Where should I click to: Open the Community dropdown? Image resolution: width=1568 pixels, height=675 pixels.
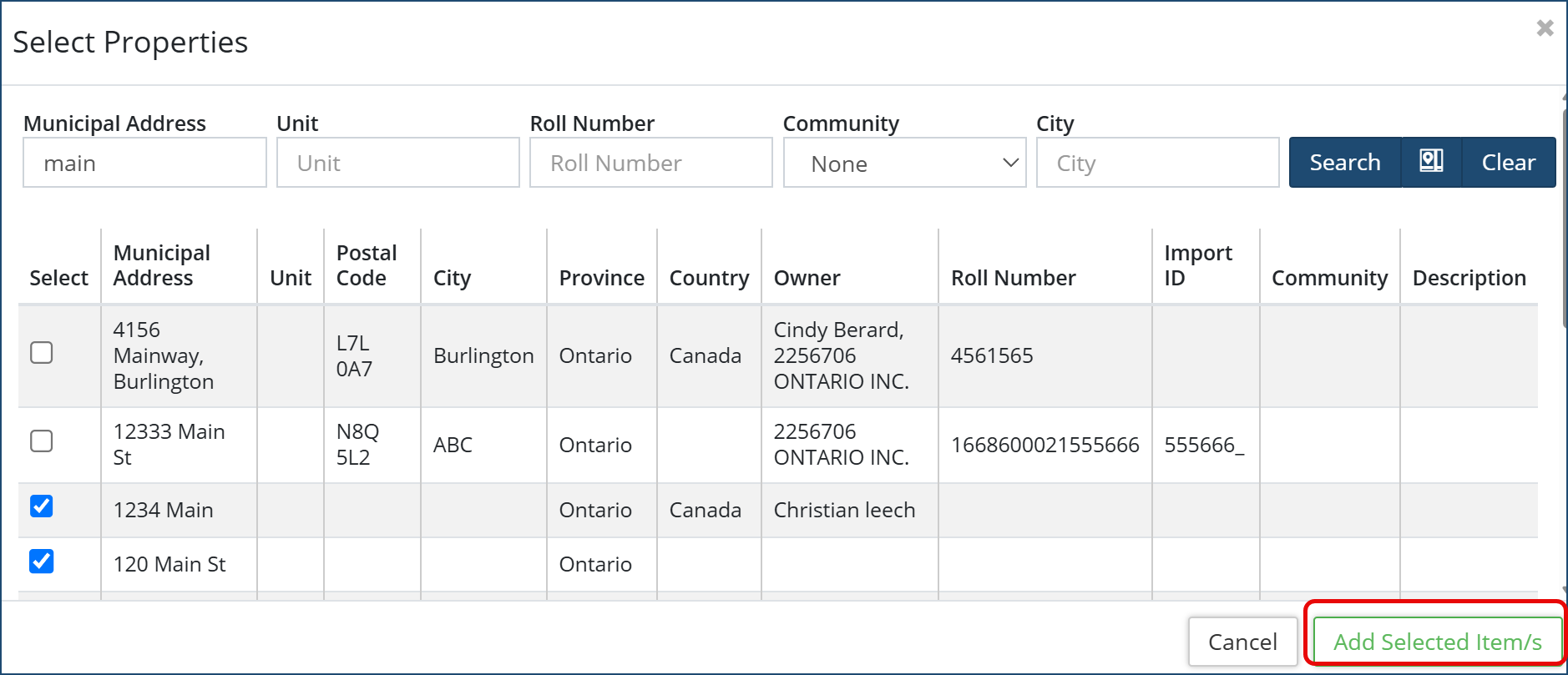[x=904, y=163]
